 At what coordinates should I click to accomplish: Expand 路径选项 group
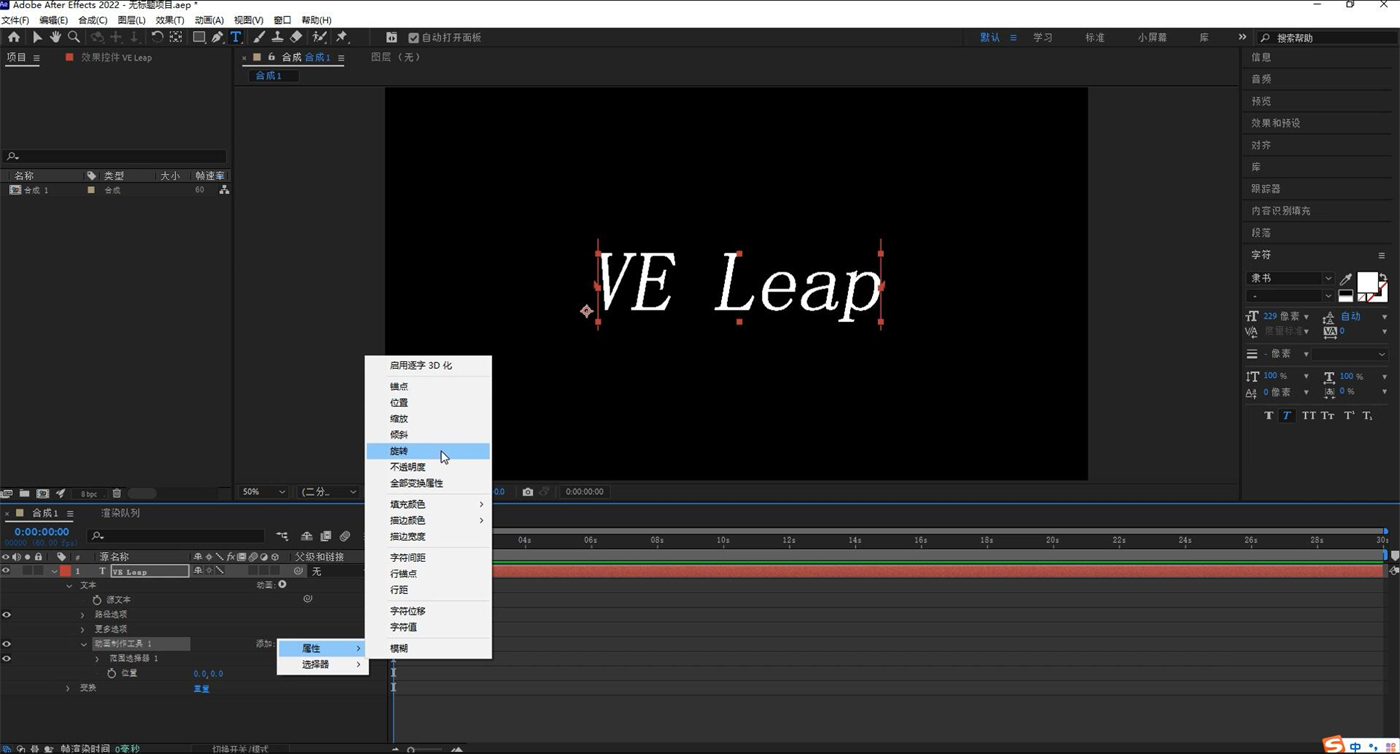pos(83,614)
